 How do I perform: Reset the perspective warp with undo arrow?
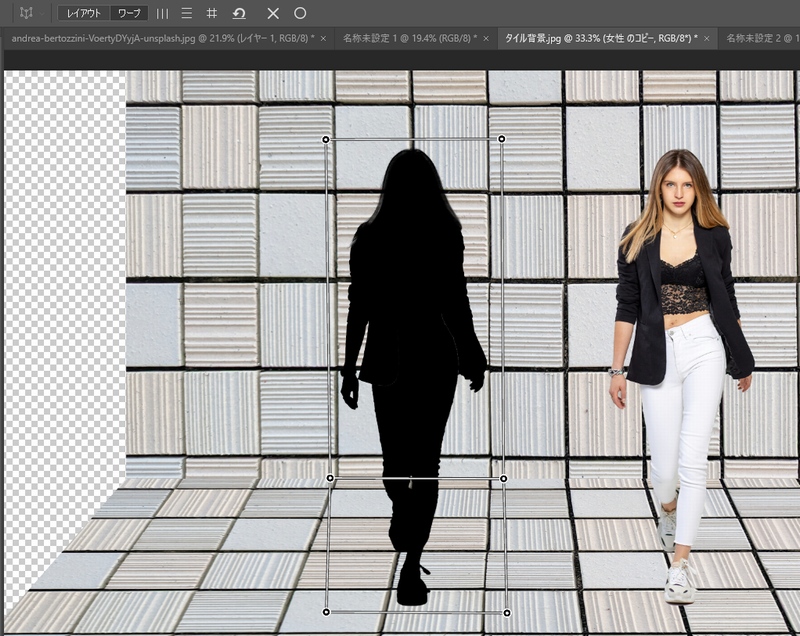[x=239, y=14]
